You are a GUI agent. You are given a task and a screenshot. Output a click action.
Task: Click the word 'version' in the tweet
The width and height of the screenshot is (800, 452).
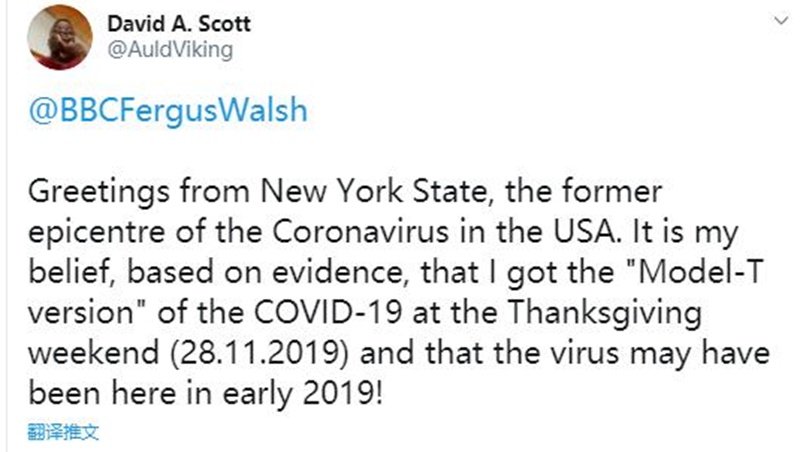(x=81, y=313)
